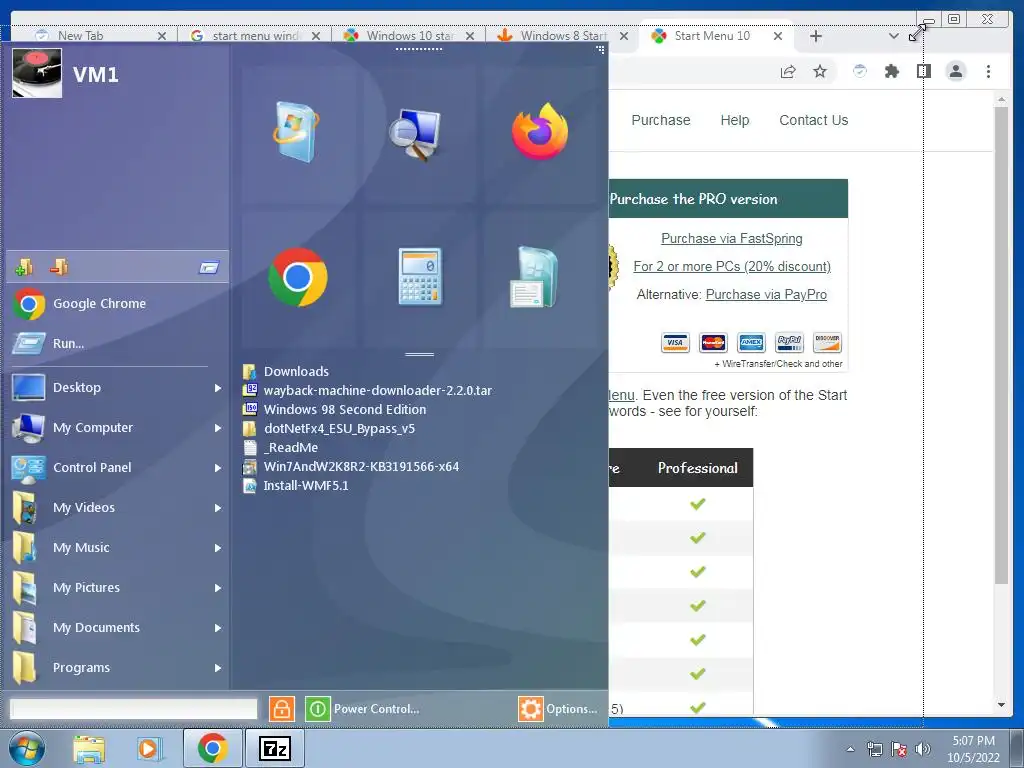
Task: Expand the My Videos submenu arrow
Action: click(x=217, y=507)
